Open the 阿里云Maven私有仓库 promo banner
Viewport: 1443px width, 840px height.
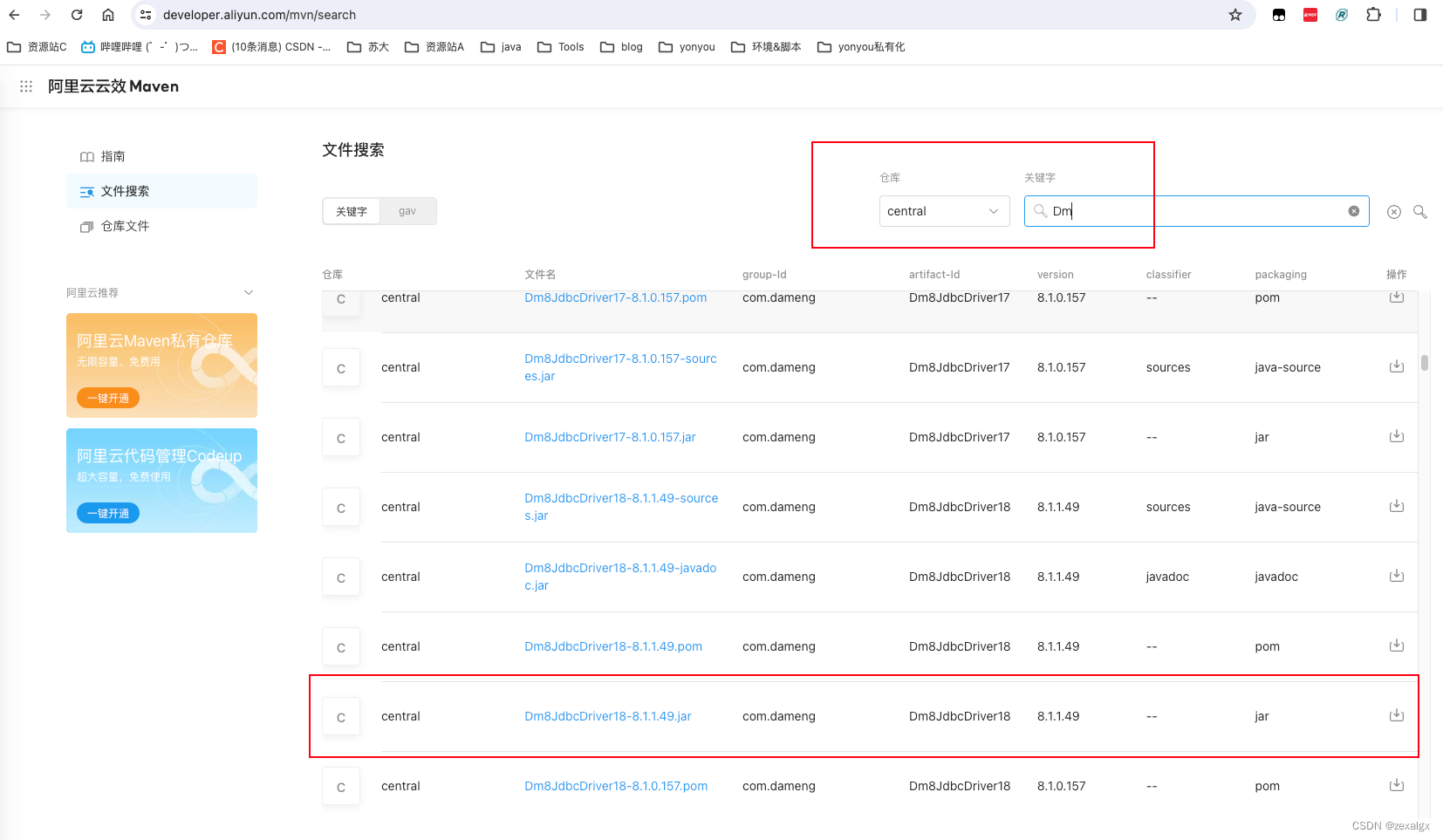(161, 365)
